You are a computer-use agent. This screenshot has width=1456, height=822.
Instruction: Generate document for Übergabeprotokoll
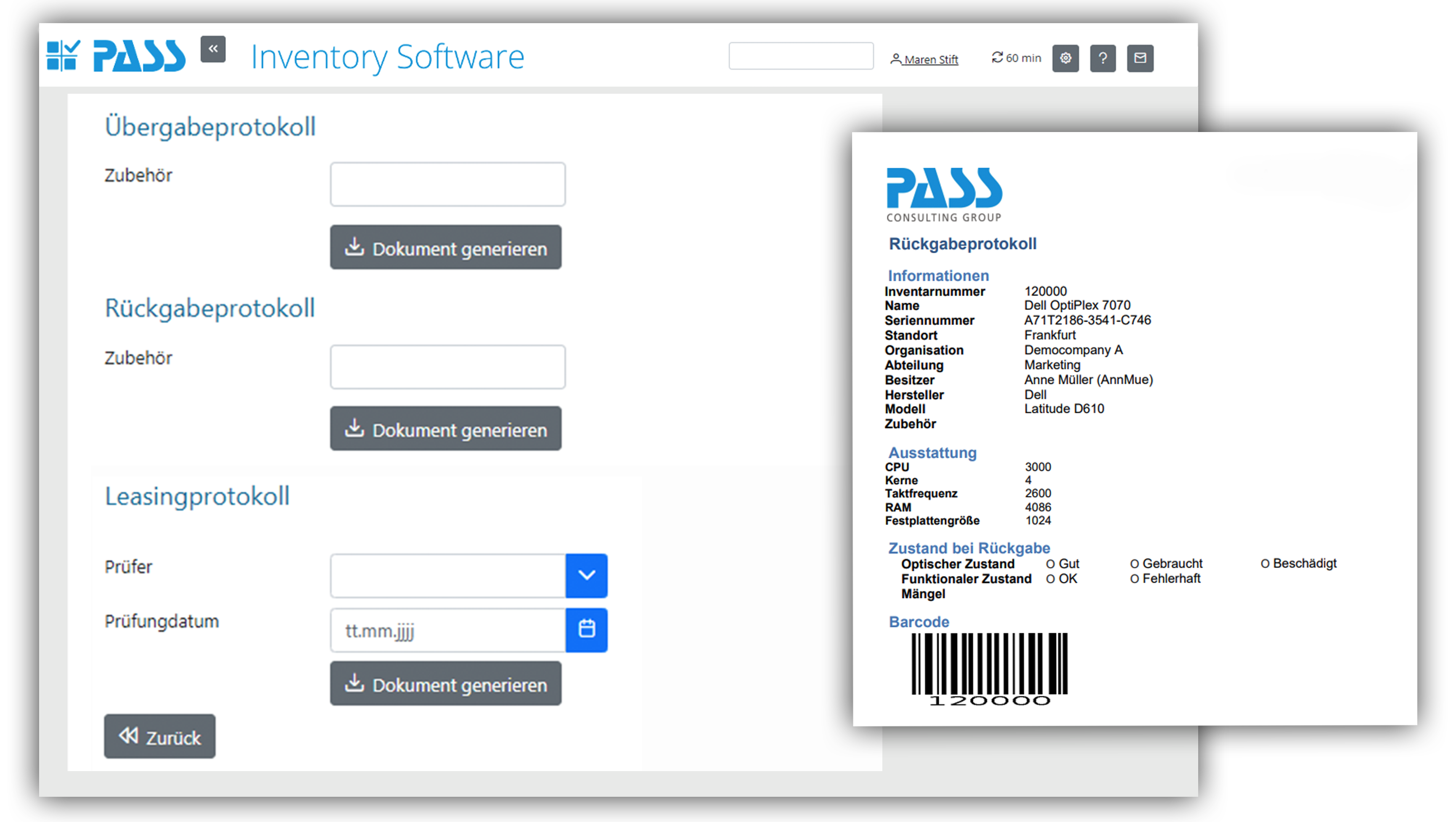click(445, 248)
